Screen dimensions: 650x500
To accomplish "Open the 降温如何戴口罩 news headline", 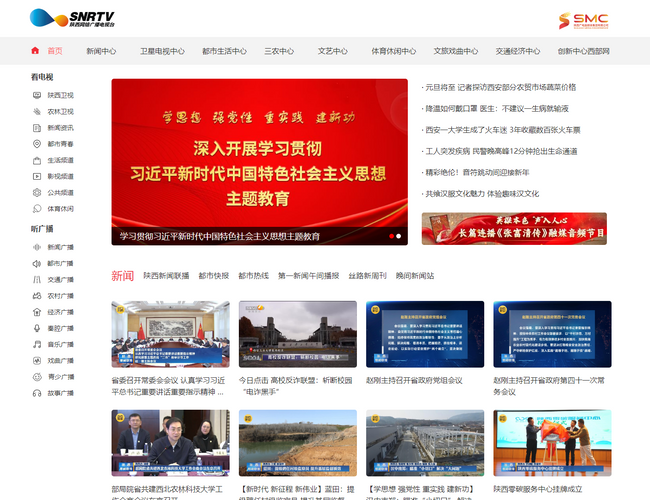I will [x=496, y=108].
